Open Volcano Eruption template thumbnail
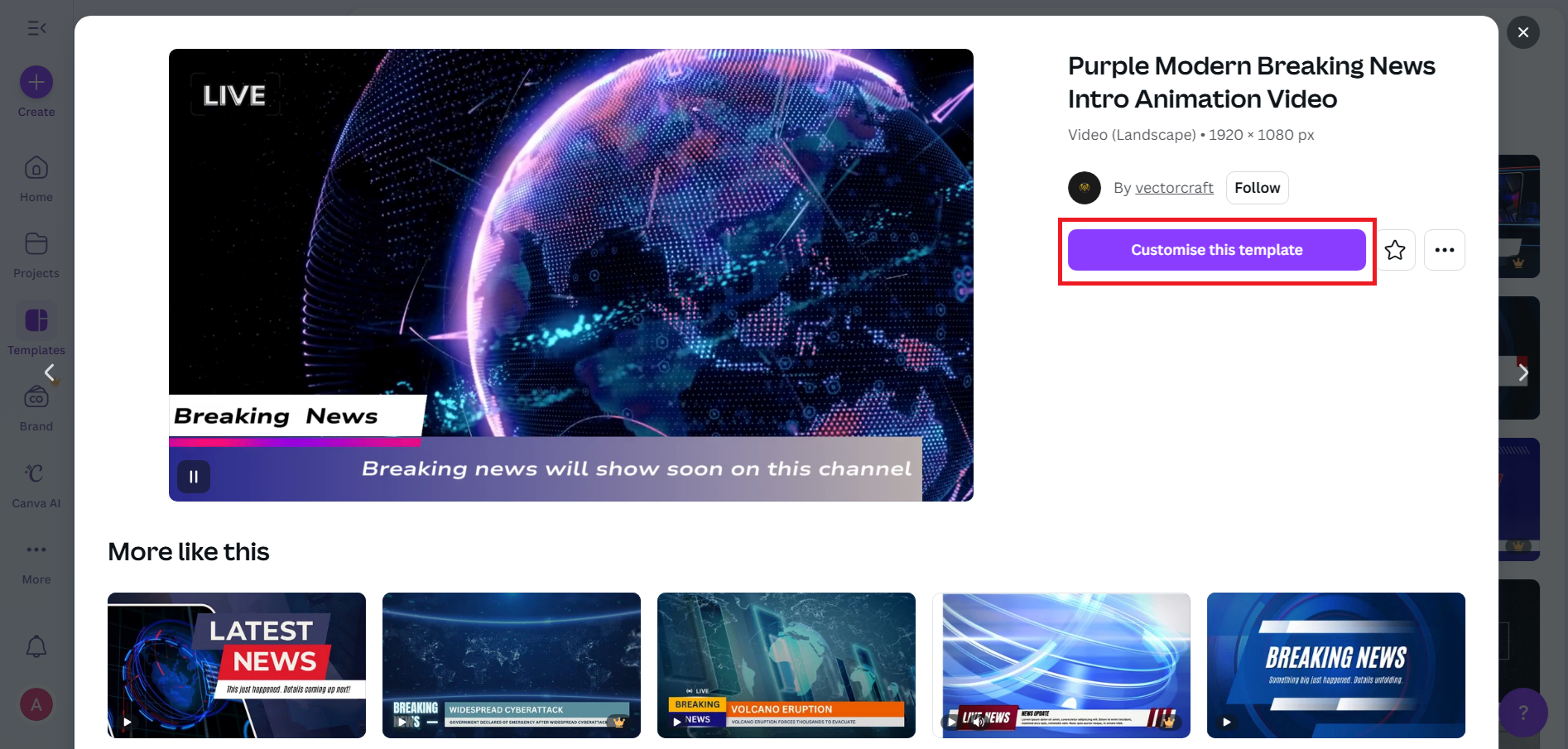The image size is (1568, 749). [x=786, y=665]
